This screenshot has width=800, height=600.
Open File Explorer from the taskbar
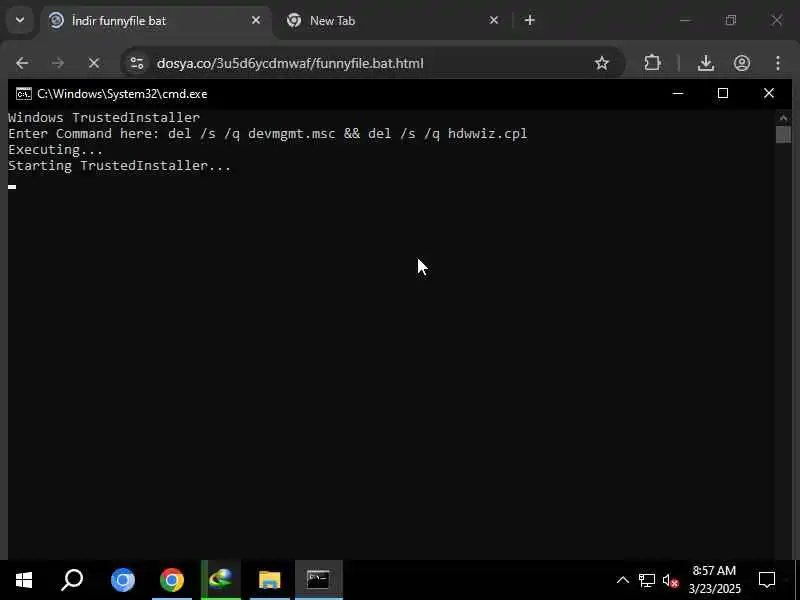(x=269, y=580)
